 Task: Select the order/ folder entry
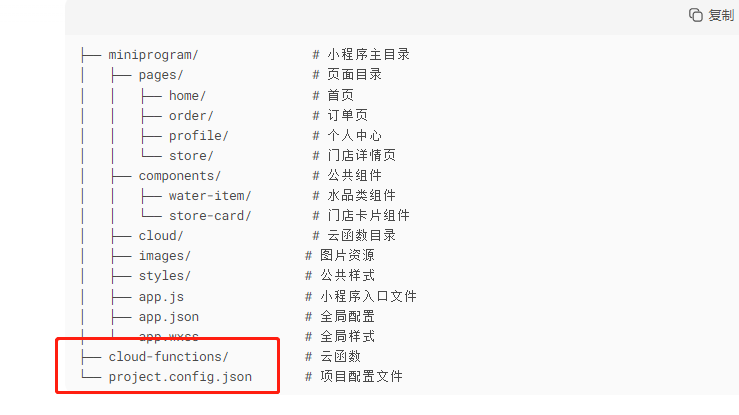[191, 115]
